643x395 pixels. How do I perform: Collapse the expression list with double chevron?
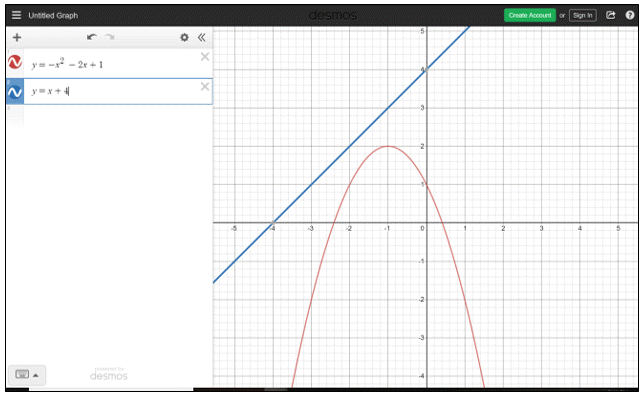pos(201,38)
